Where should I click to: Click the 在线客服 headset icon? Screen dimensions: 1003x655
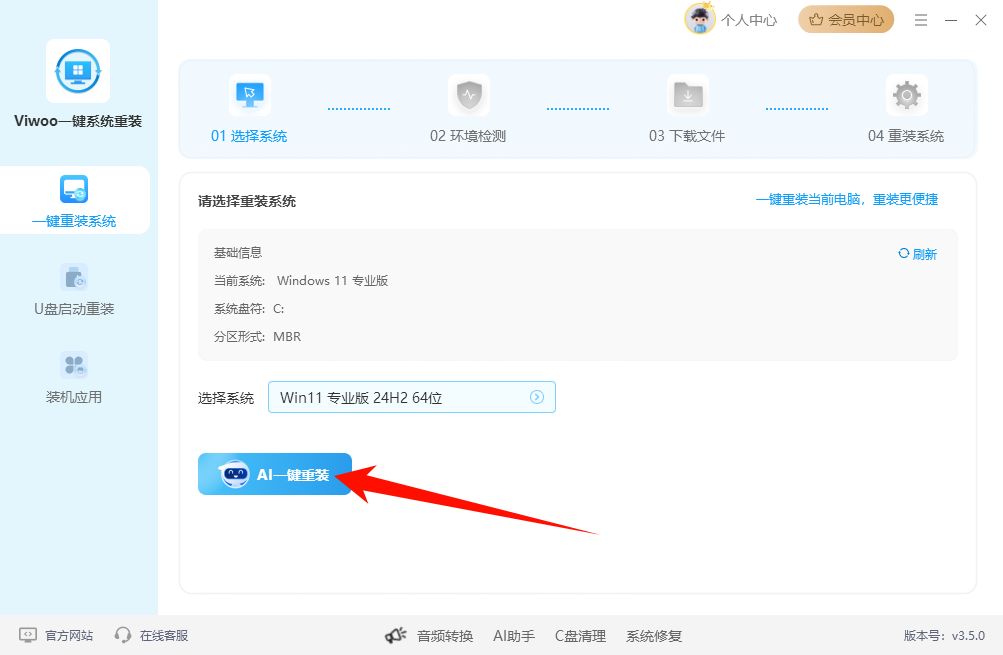tap(122, 635)
